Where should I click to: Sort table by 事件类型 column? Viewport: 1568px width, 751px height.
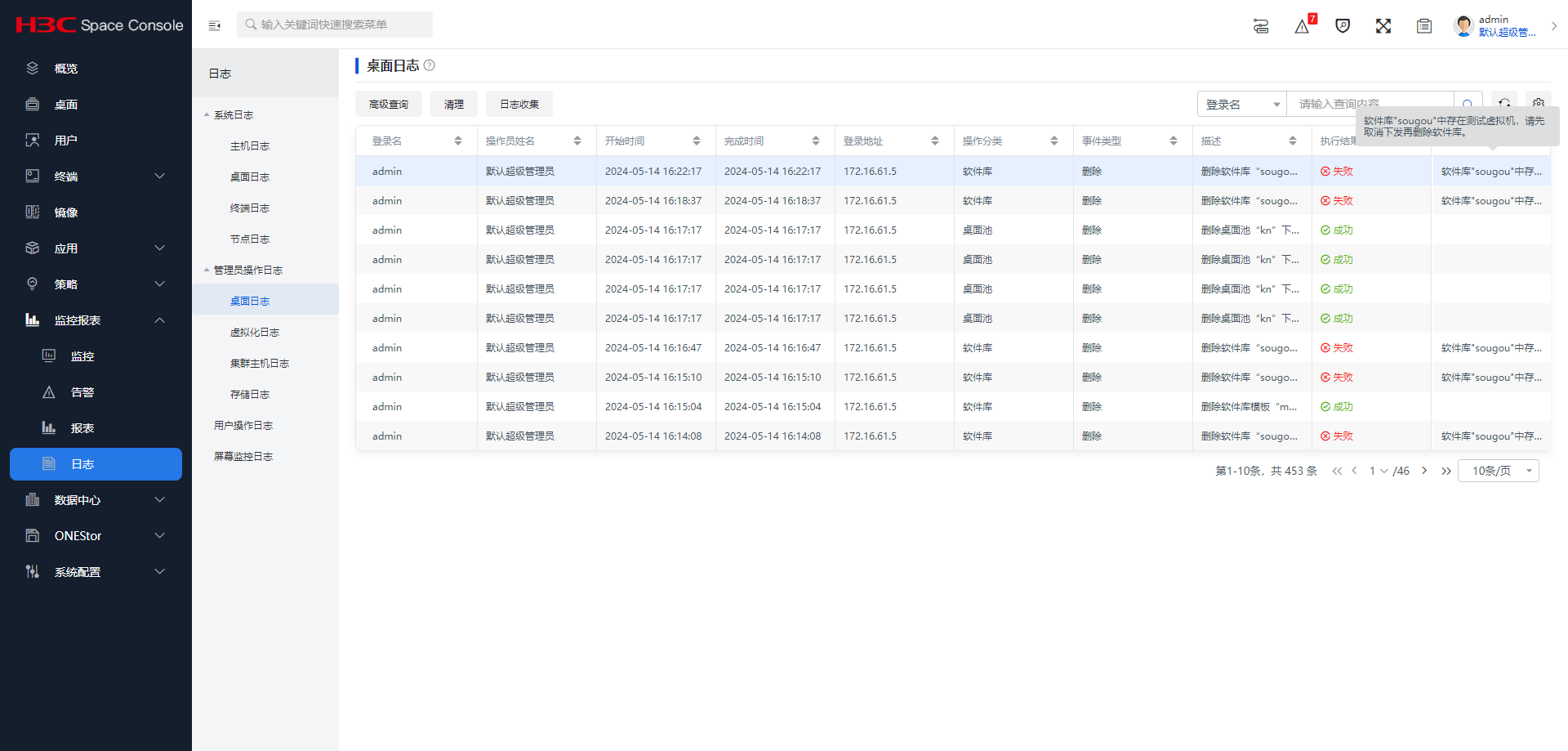(x=1174, y=141)
